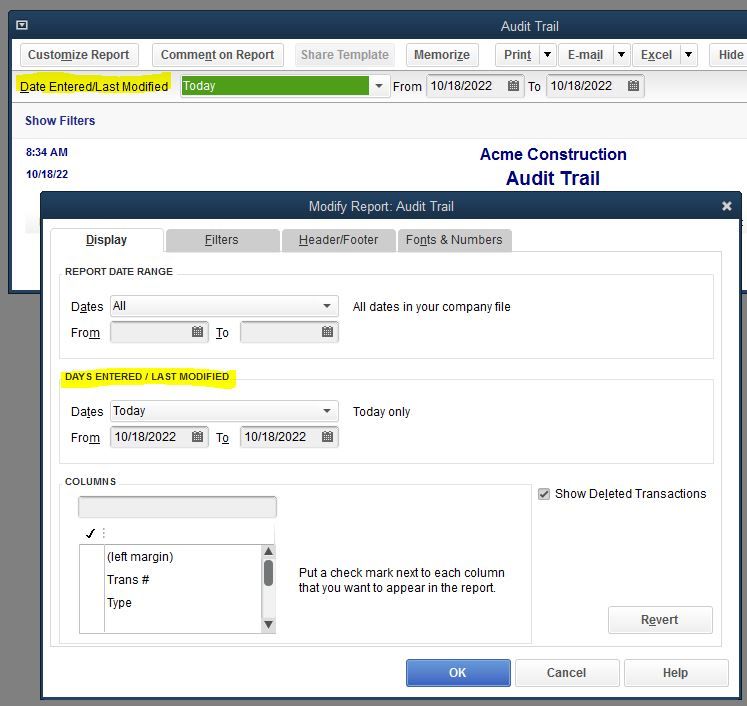This screenshot has width=747, height=706.
Task: Open calendar for Audit Trail From date 10/18/2022
Action: pos(513,86)
